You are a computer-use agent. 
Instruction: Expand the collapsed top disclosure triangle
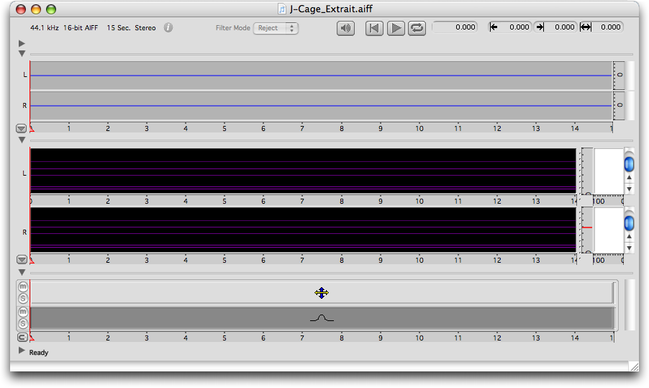22,43
